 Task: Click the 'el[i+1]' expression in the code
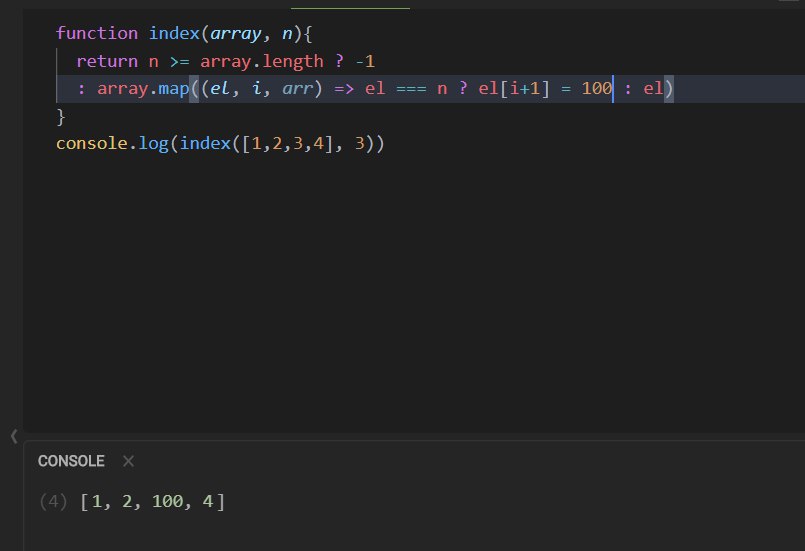(x=514, y=89)
